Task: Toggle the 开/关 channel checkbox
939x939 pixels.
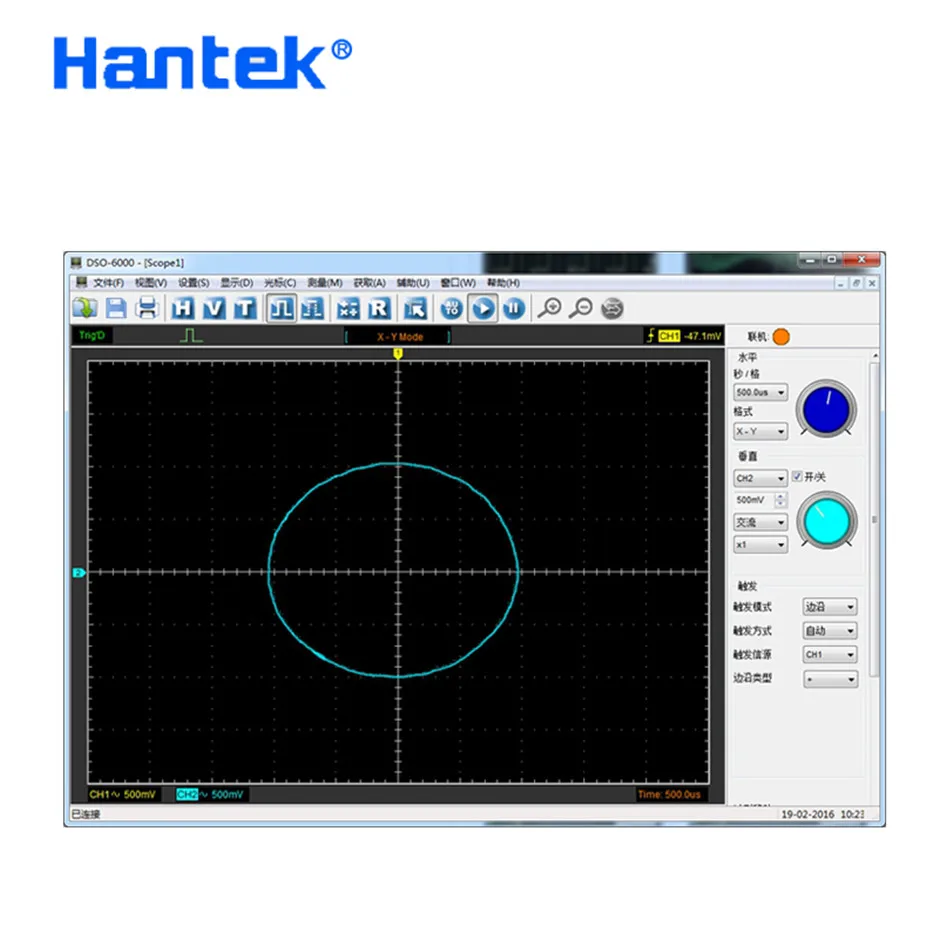Action: (x=797, y=476)
